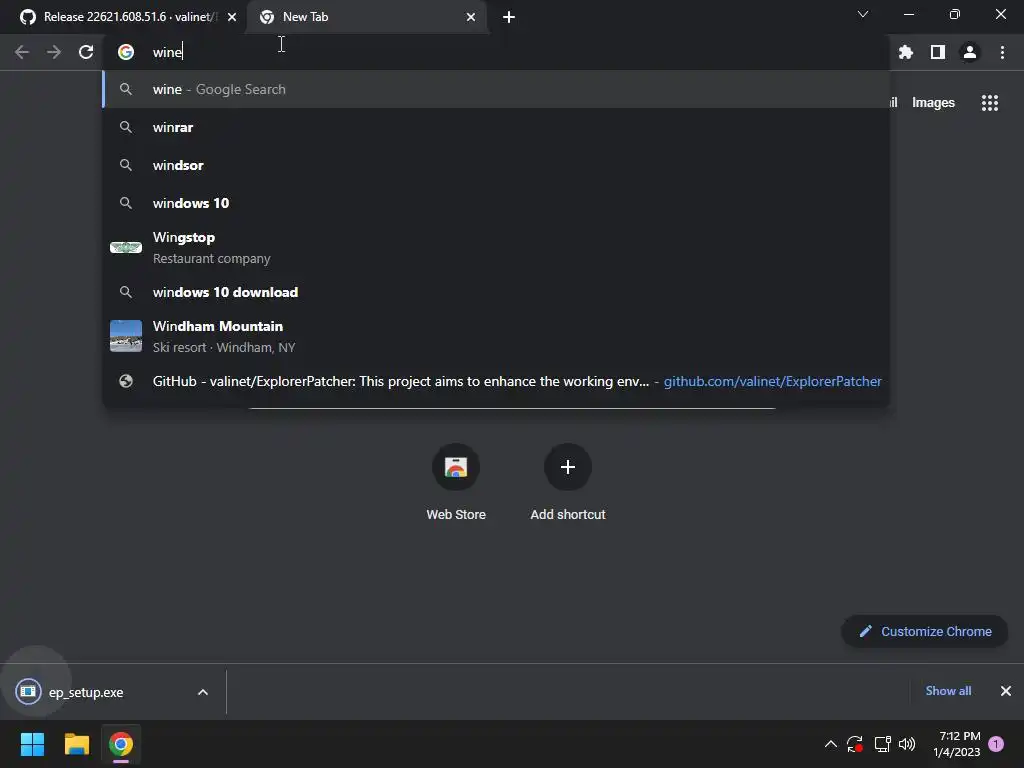
Task: Click the Windham Mountain thumbnail image
Action: (x=126, y=336)
